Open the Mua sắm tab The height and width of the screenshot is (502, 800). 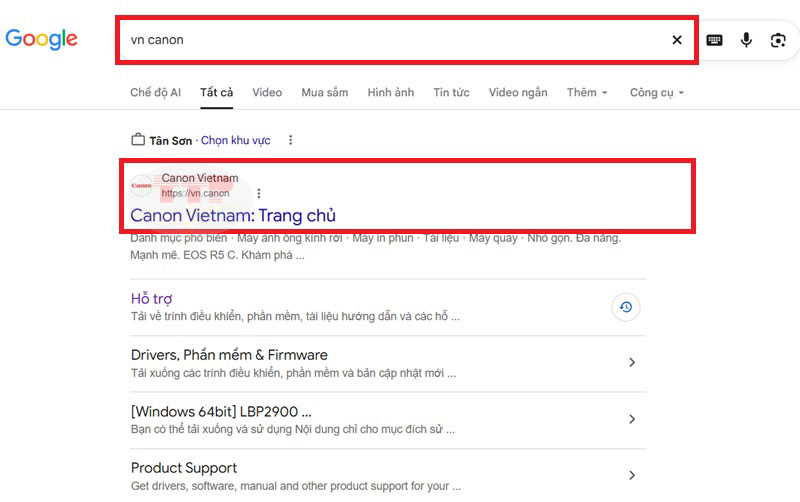(x=324, y=92)
